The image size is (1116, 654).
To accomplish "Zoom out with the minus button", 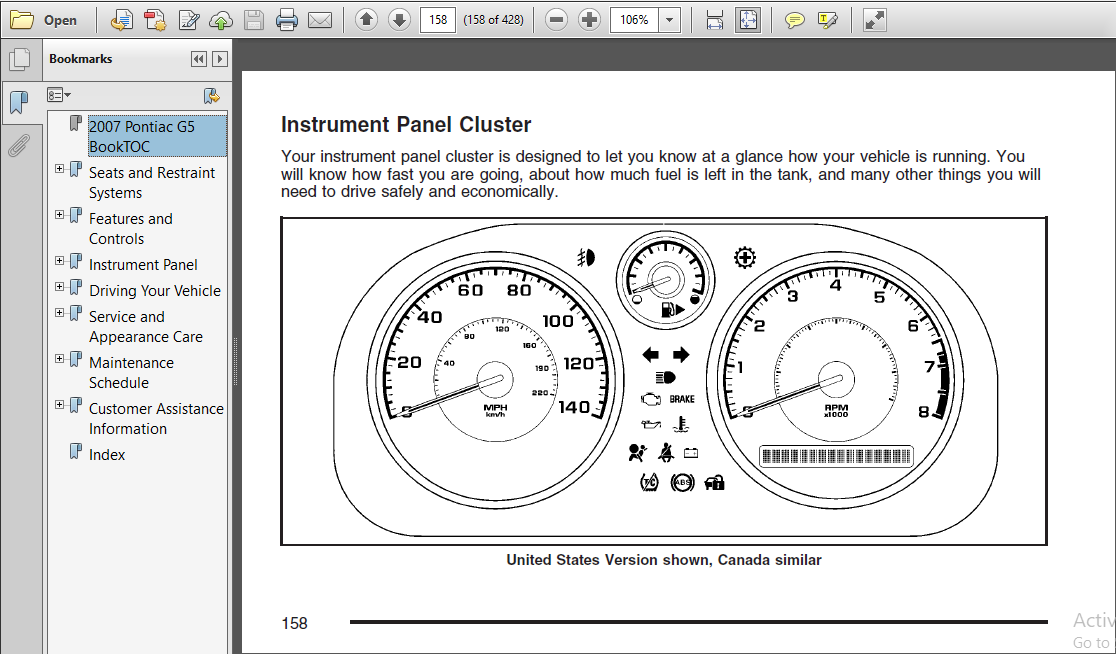I will 556,20.
